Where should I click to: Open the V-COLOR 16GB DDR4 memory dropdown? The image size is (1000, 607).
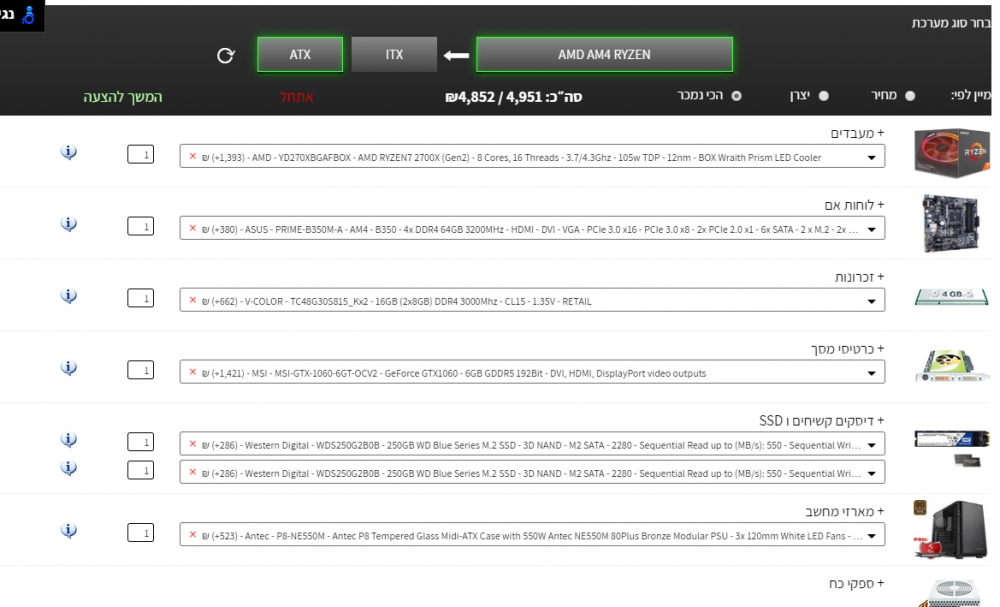click(x=532, y=301)
